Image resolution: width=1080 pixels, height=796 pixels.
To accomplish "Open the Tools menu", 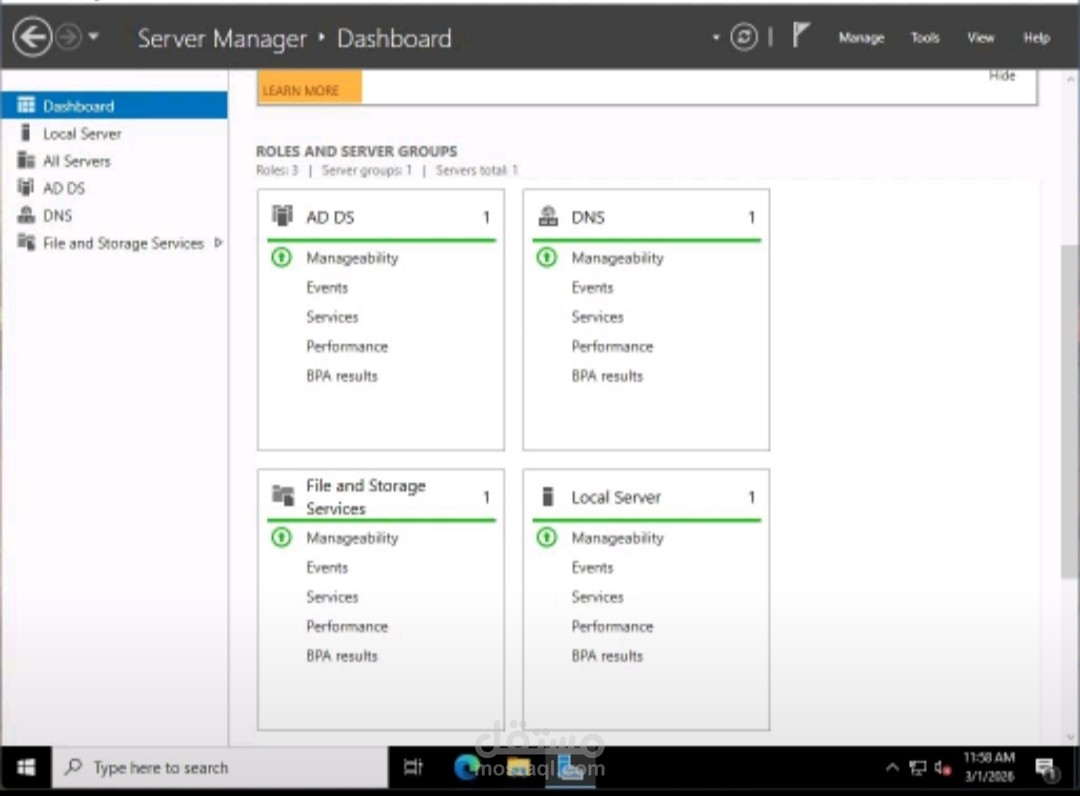I will tap(924, 38).
